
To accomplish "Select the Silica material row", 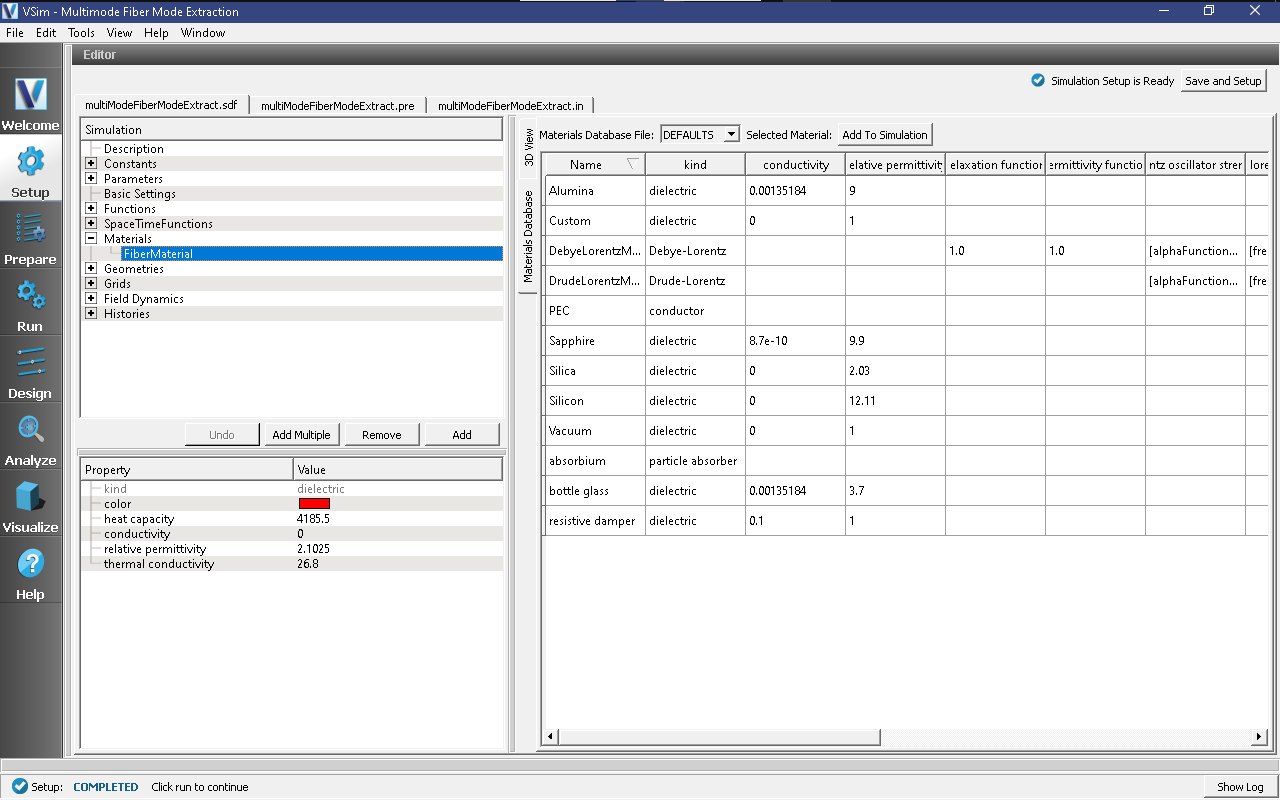I will click(x=905, y=370).
